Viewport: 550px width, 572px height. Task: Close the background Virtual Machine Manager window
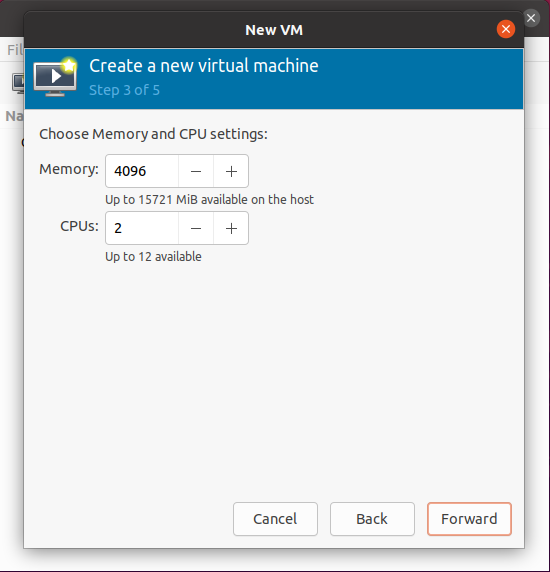[531, 18]
